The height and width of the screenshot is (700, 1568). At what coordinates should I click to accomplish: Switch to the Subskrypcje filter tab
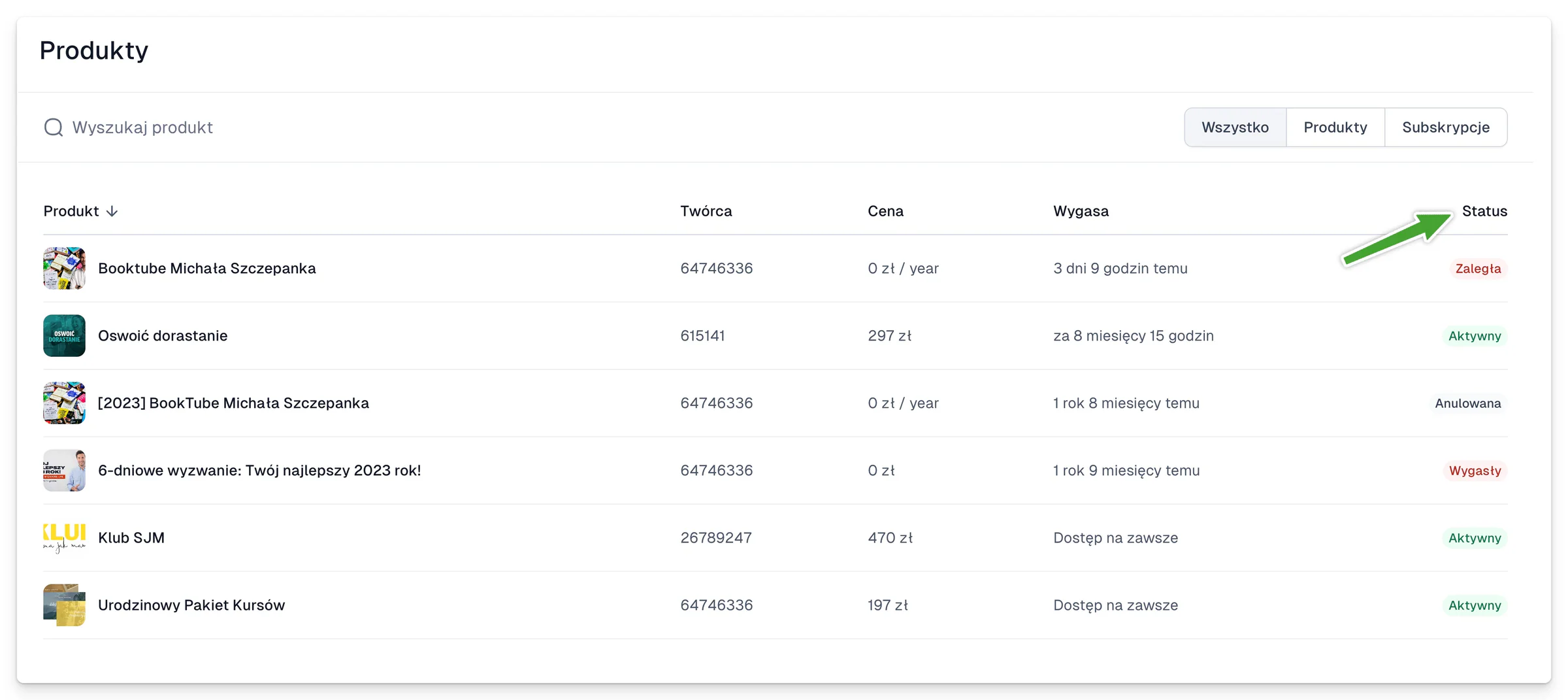pos(1445,127)
